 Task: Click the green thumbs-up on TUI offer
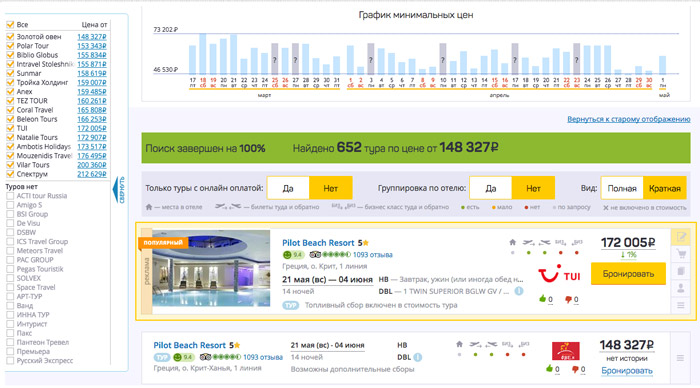click(542, 299)
